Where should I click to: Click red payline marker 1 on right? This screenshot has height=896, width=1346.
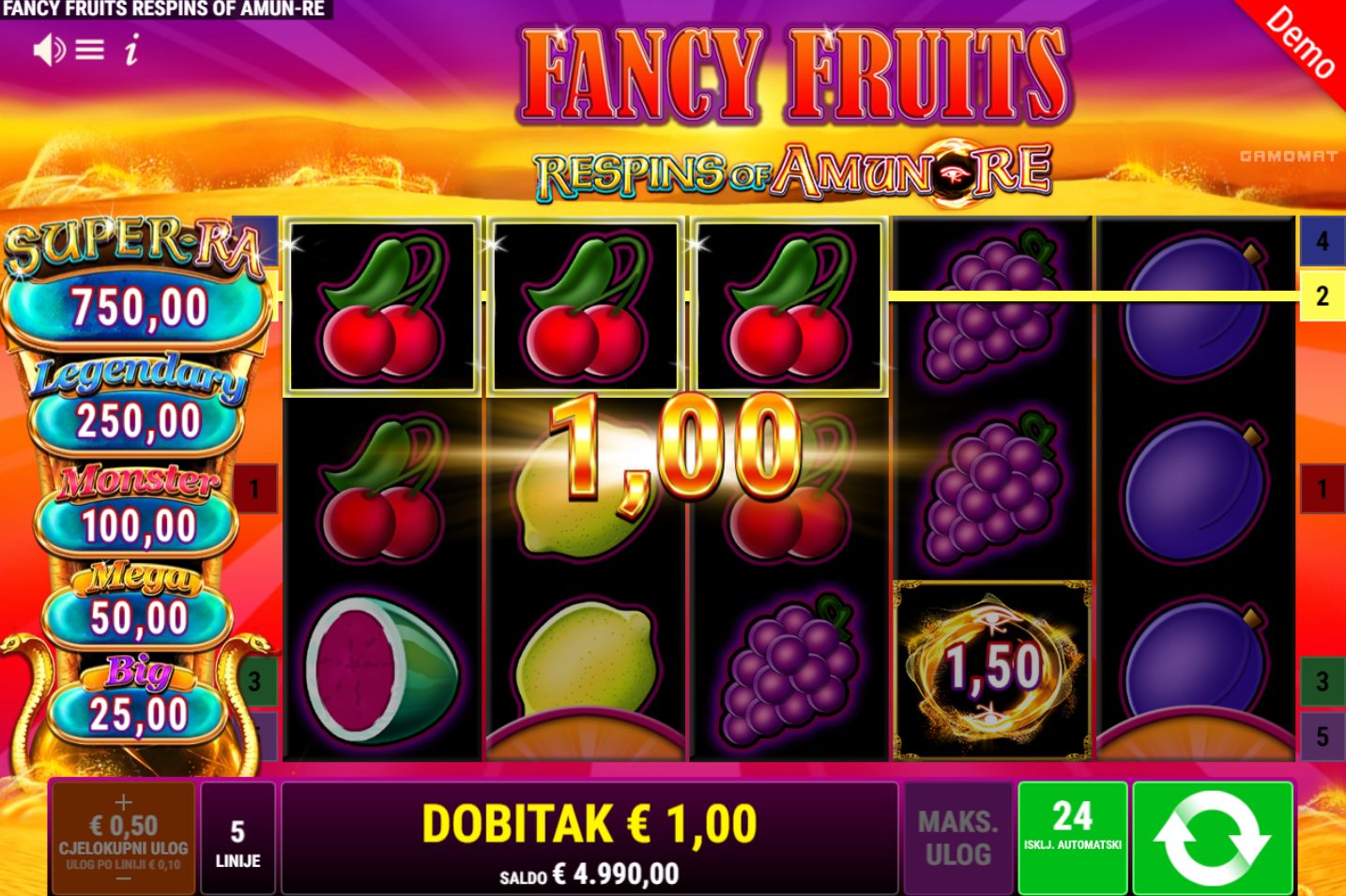1322,489
